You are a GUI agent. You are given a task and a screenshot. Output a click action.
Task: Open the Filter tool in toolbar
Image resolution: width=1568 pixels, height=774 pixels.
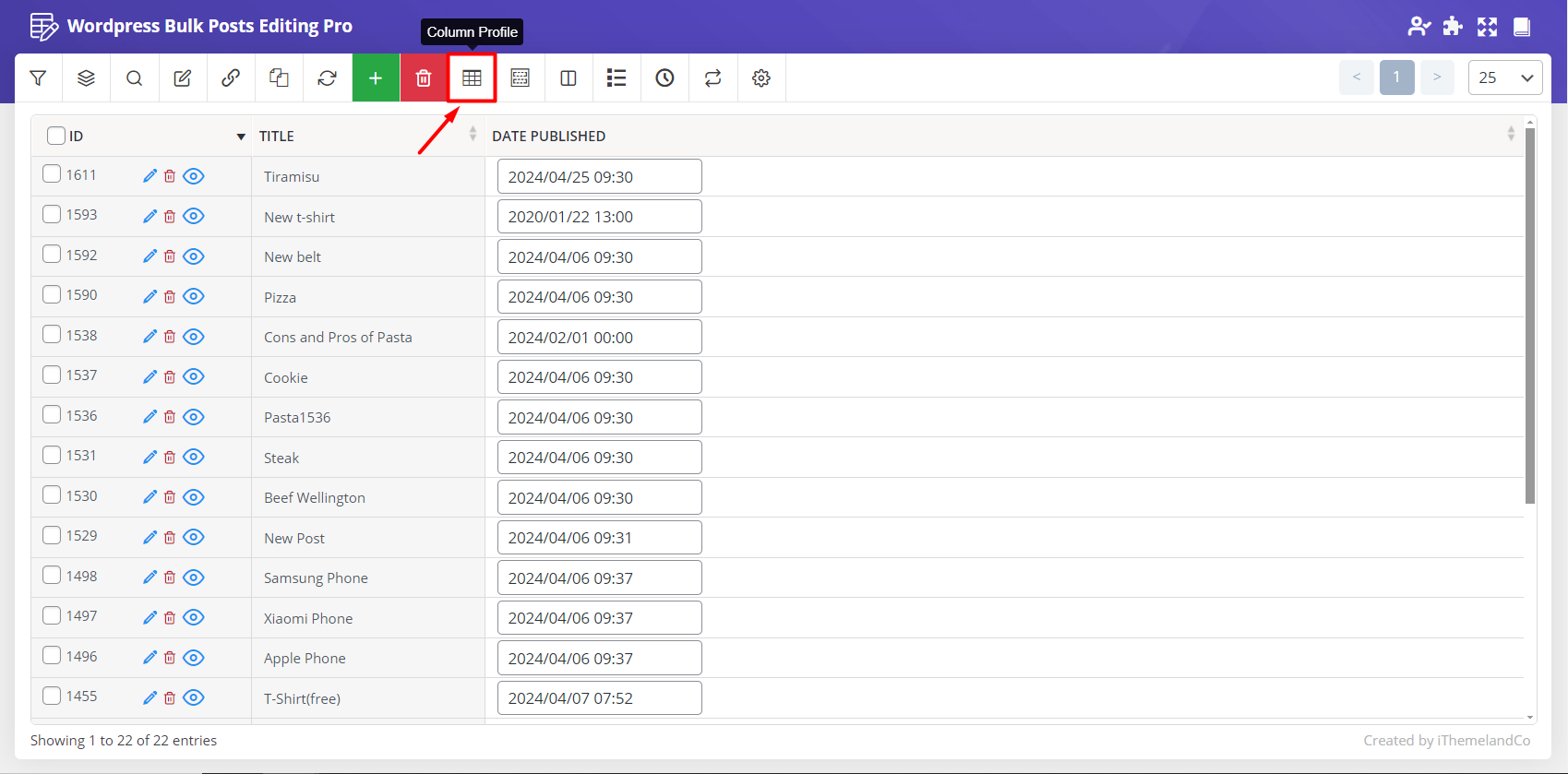click(x=39, y=78)
